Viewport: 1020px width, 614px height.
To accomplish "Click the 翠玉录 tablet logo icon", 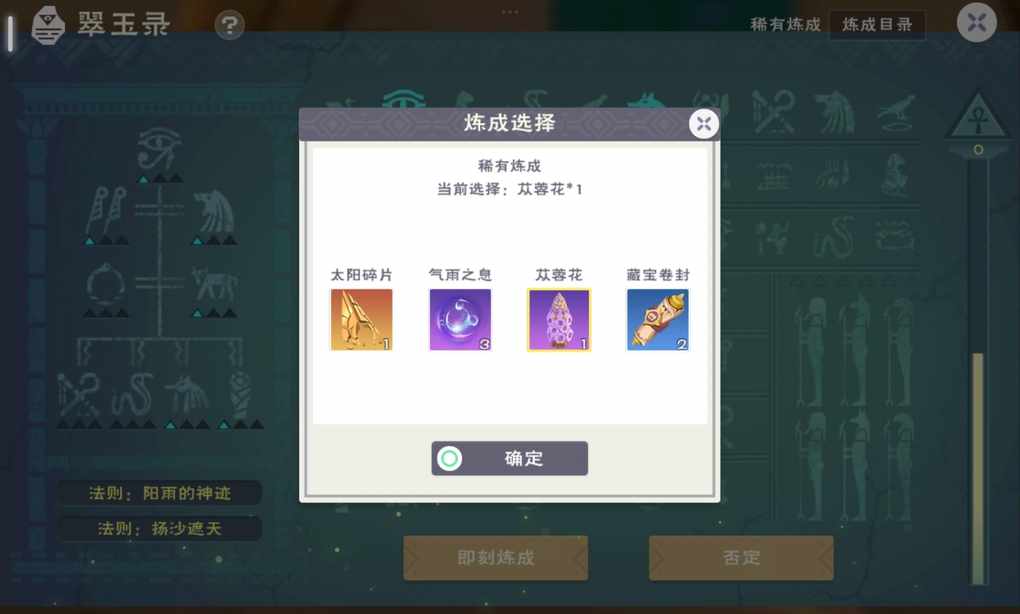I will pyautogui.click(x=48, y=25).
